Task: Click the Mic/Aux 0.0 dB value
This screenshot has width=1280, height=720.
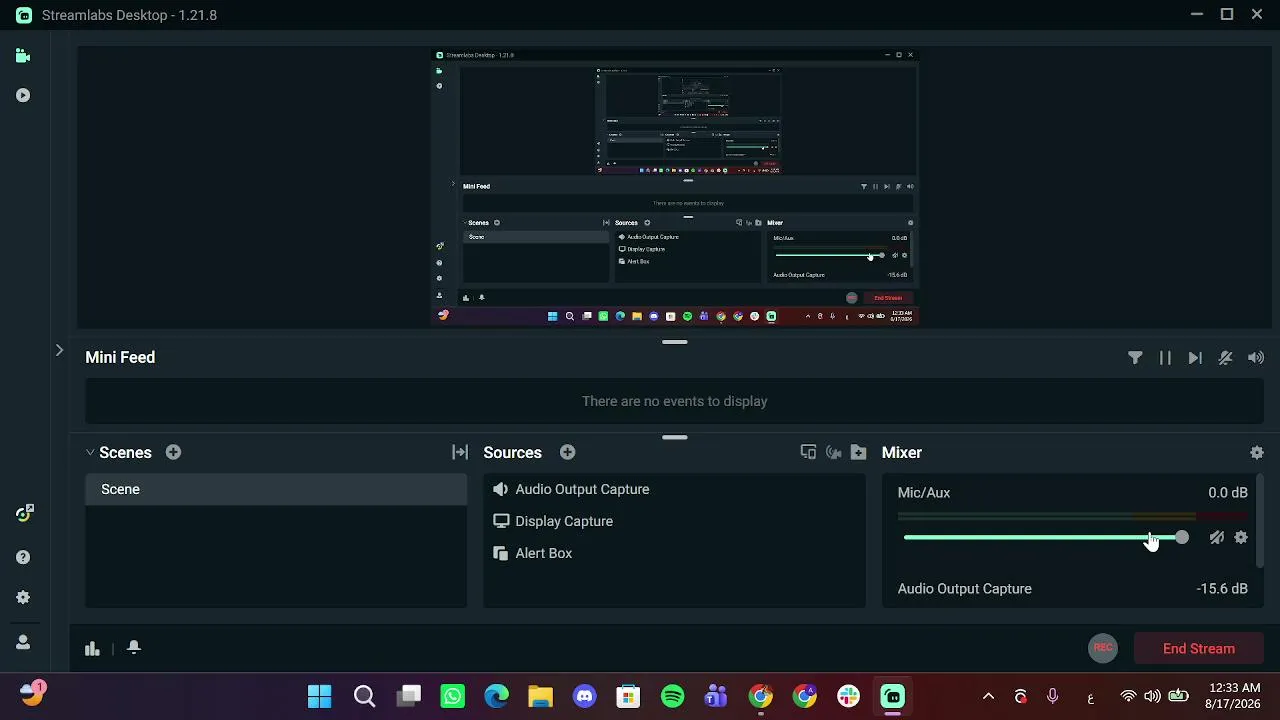Action: (x=1227, y=493)
